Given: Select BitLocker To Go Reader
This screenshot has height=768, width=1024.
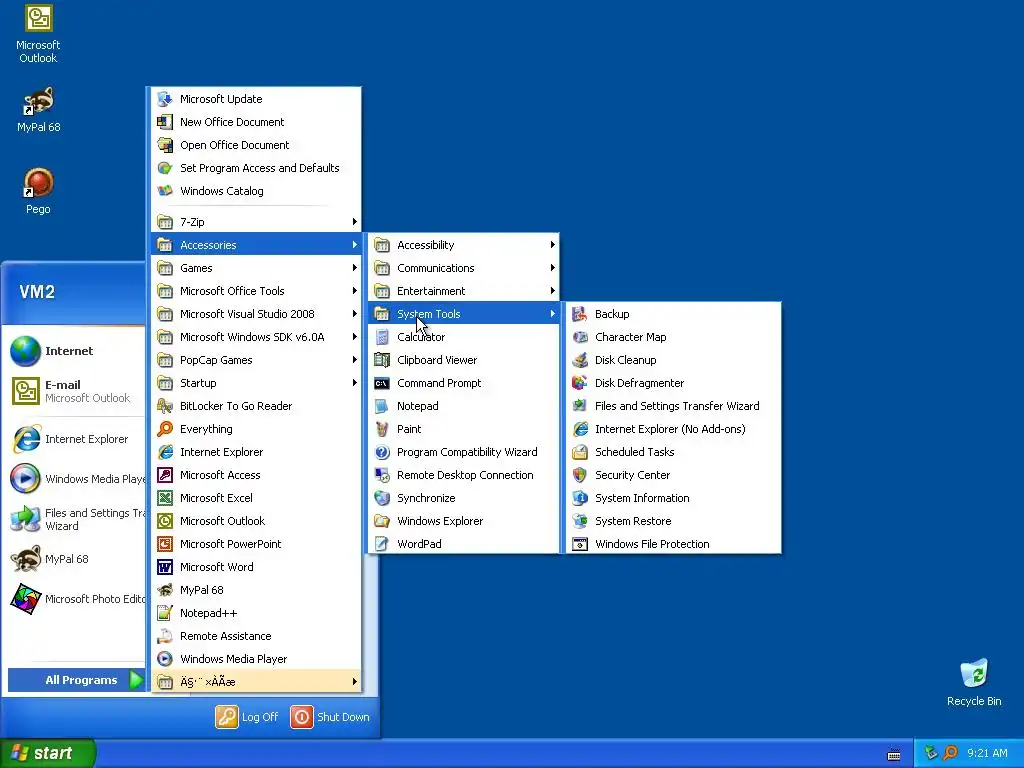Looking at the screenshot, I should click(x=256, y=406).
